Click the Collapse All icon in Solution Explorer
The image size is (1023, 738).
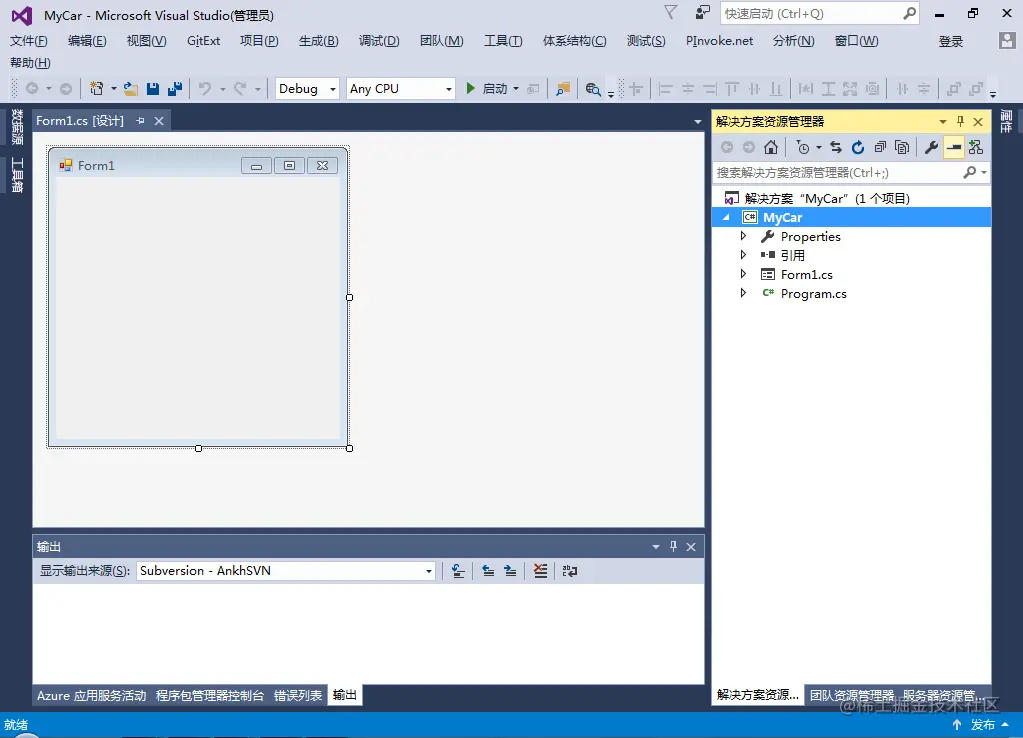point(880,147)
